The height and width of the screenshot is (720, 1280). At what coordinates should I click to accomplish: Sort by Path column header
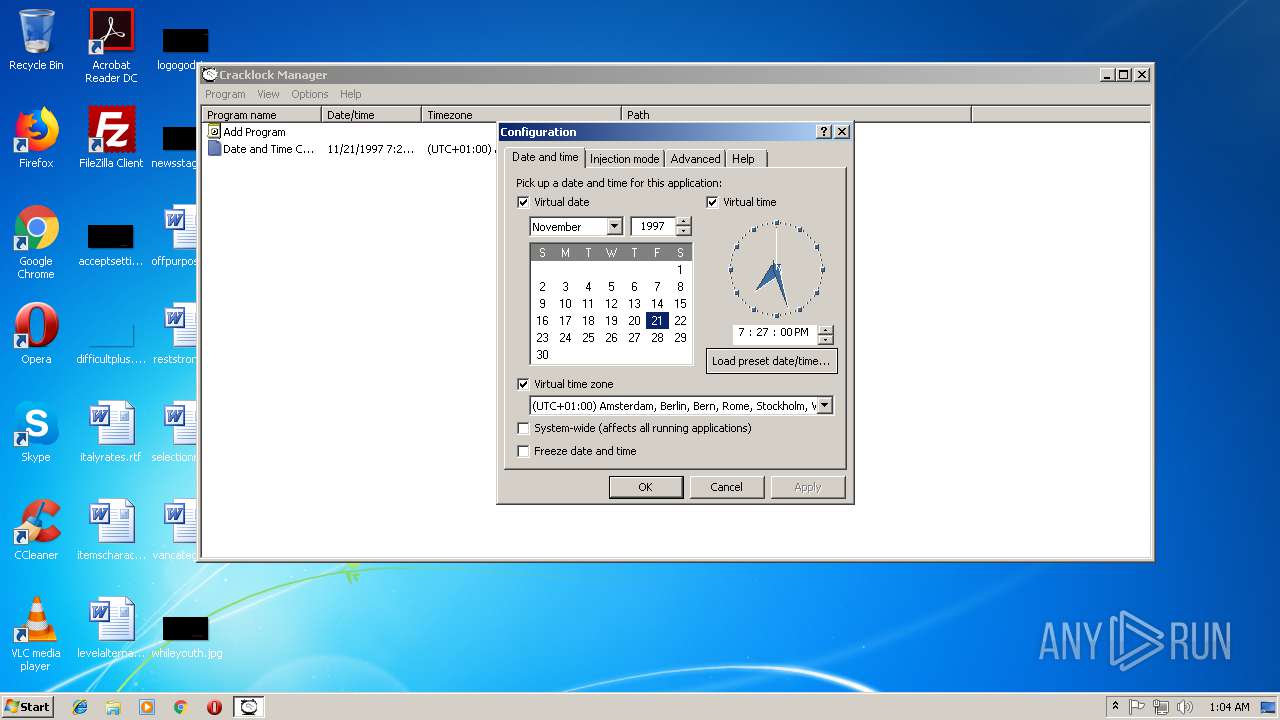point(796,115)
